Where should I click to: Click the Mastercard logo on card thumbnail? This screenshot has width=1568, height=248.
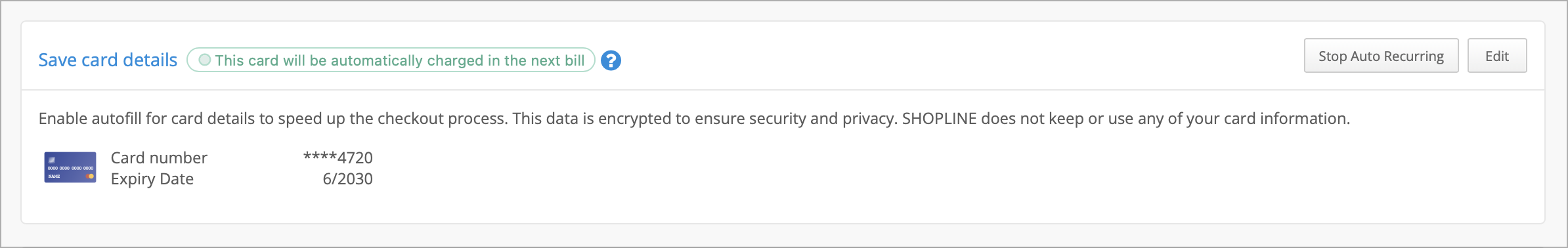coord(90,176)
